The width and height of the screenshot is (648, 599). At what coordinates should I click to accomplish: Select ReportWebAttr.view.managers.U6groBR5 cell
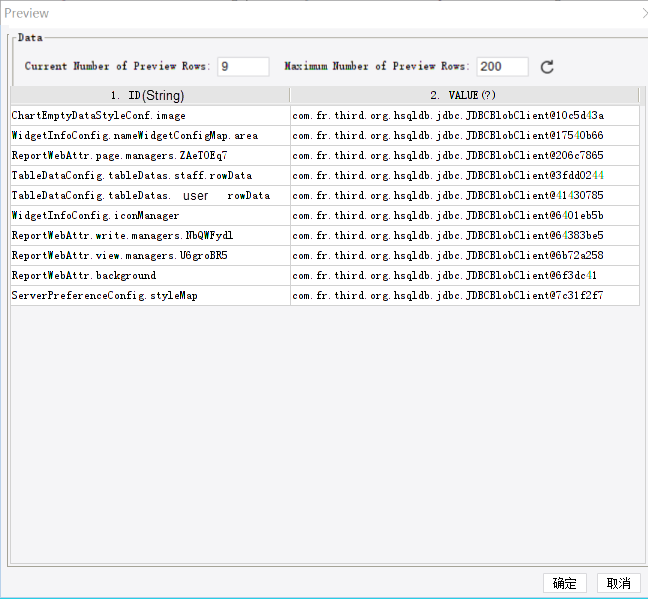[x=150, y=255]
